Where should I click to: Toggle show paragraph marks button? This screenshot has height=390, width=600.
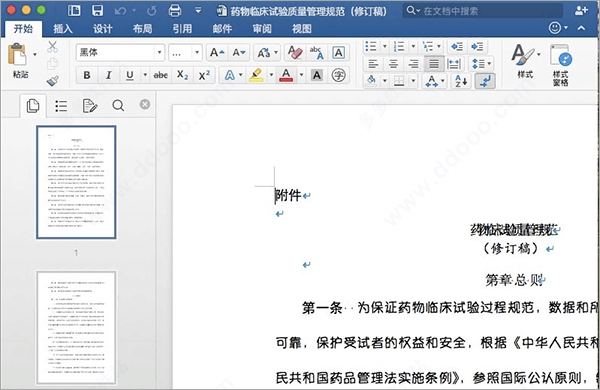[x=484, y=81]
